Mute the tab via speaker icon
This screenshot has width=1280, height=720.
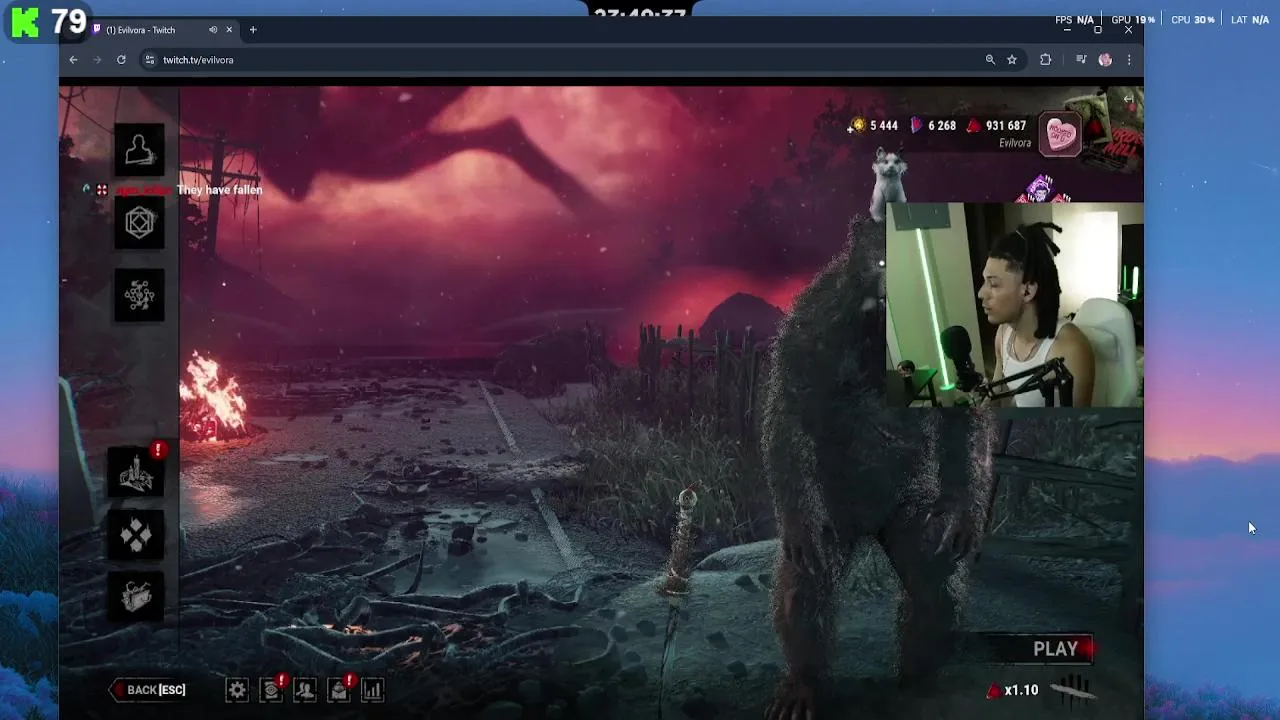pyautogui.click(x=212, y=30)
